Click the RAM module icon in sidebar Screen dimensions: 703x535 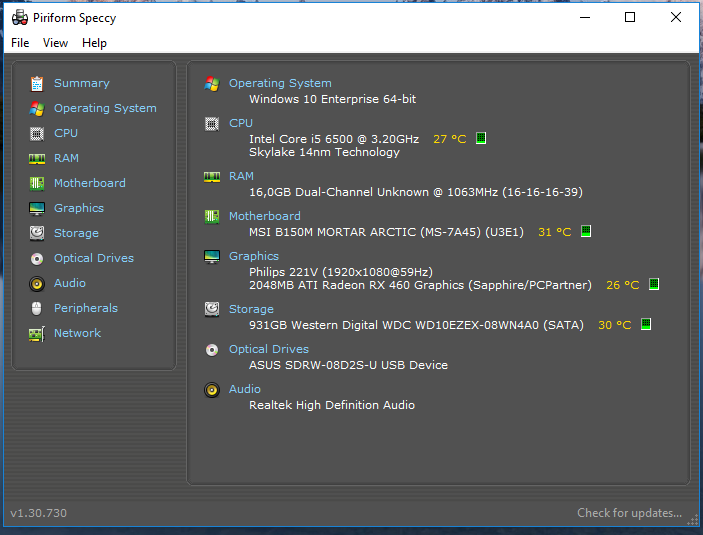[x=37, y=158]
